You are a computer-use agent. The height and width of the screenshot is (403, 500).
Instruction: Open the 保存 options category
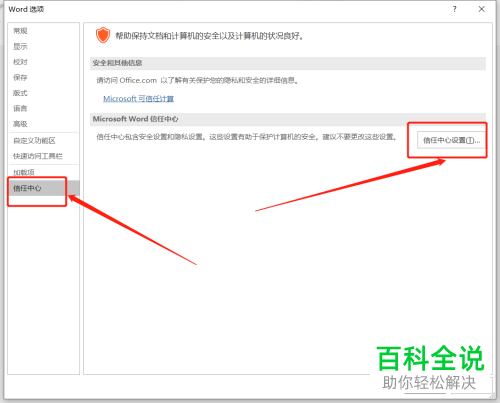coord(20,77)
